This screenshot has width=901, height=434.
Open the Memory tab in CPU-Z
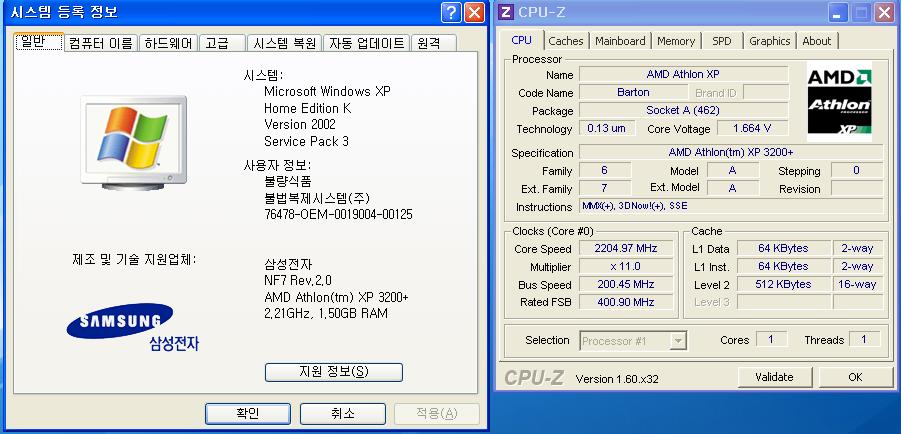676,41
